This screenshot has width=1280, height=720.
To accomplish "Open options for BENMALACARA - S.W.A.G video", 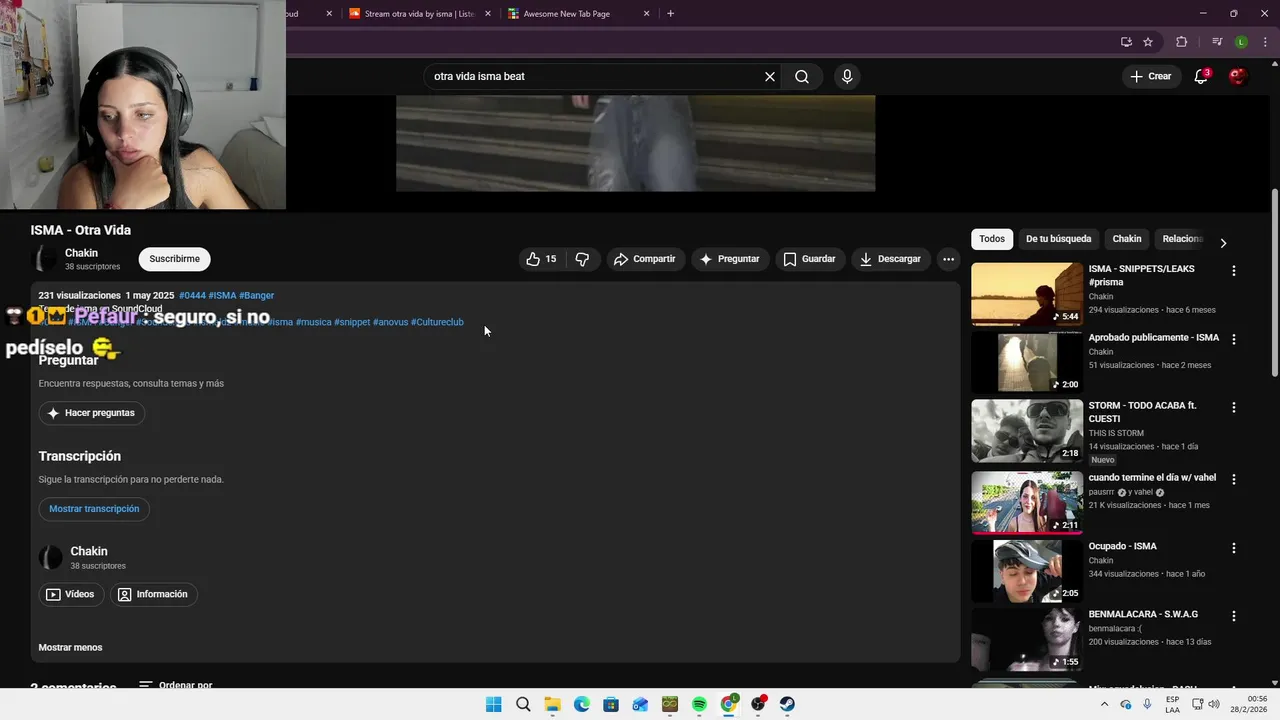I will click(1234, 616).
